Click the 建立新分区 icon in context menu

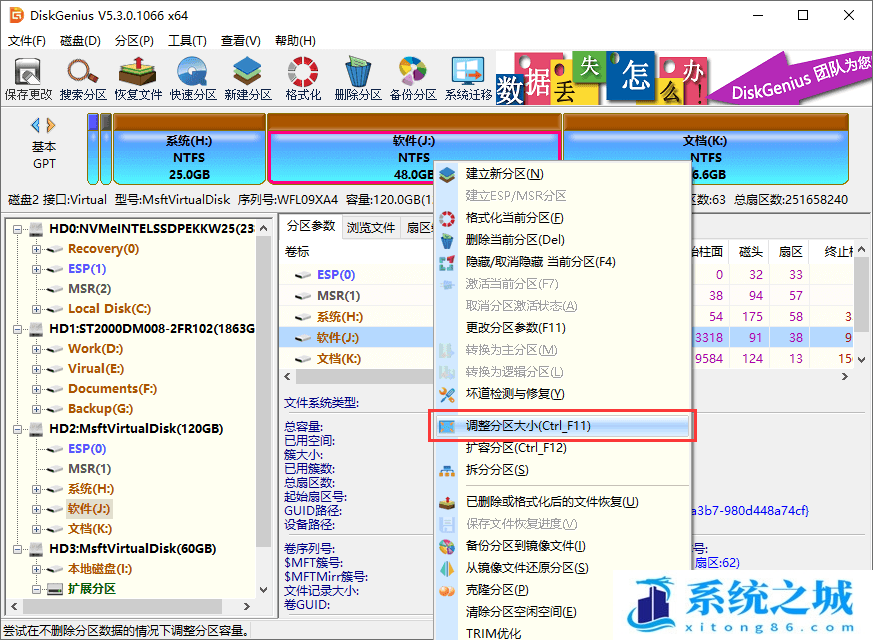point(447,174)
